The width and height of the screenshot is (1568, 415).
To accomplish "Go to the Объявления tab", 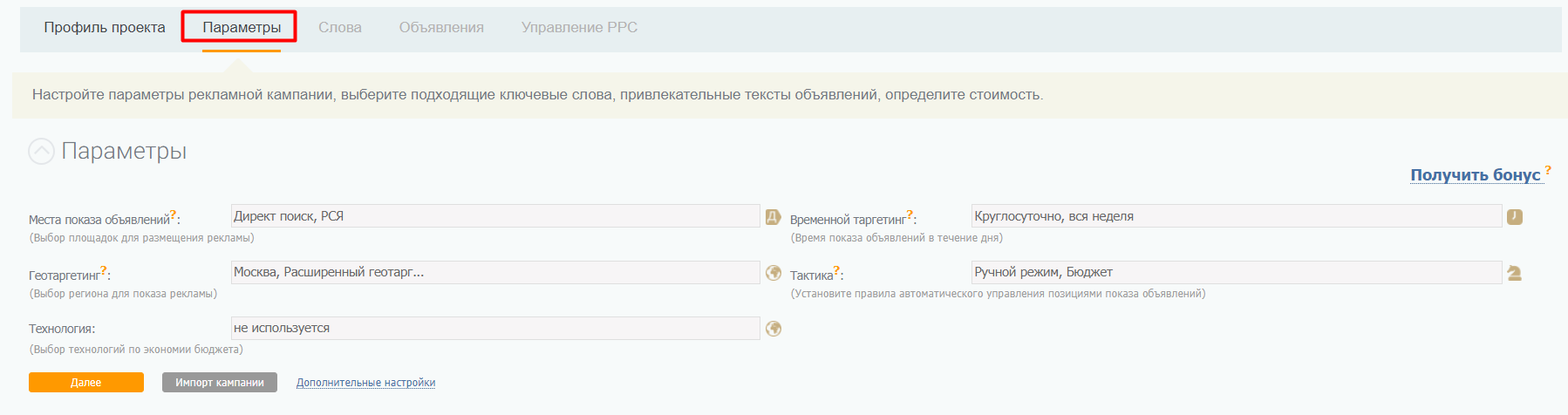I will pos(441,28).
